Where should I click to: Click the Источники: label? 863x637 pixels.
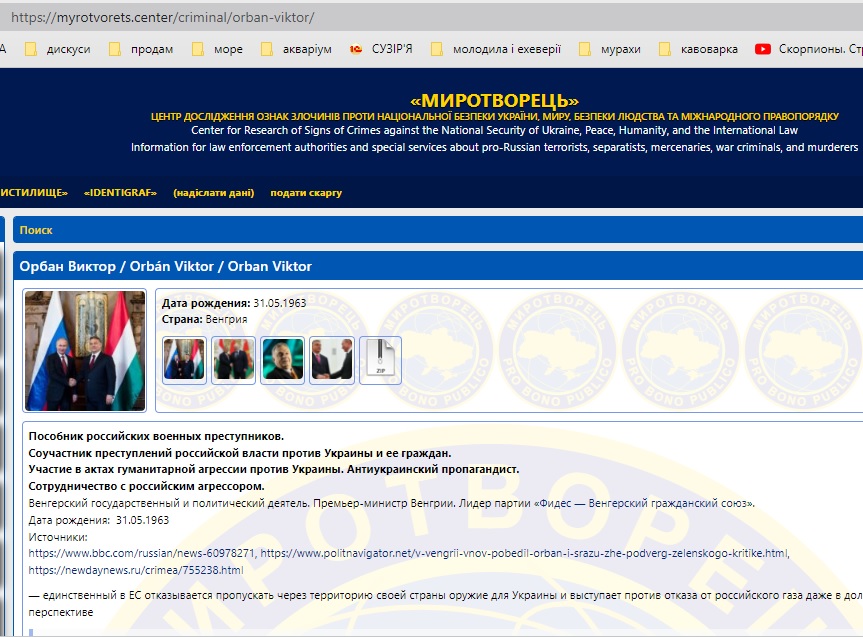coord(58,537)
